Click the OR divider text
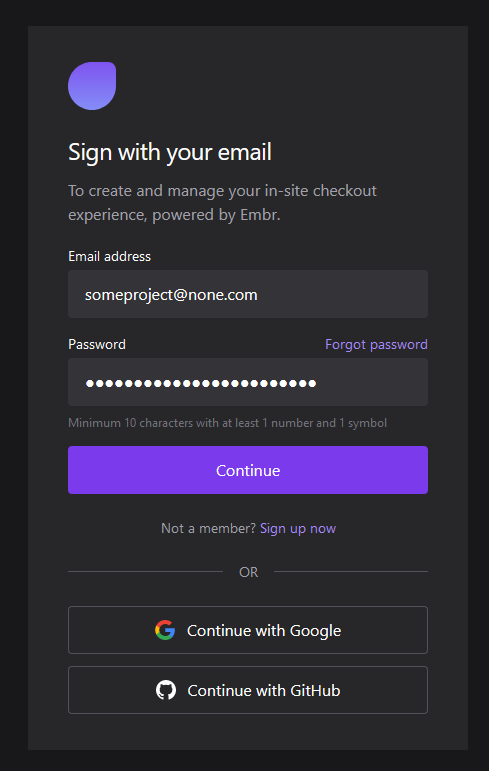This screenshot has width=489, height=771. click(248, 572)
